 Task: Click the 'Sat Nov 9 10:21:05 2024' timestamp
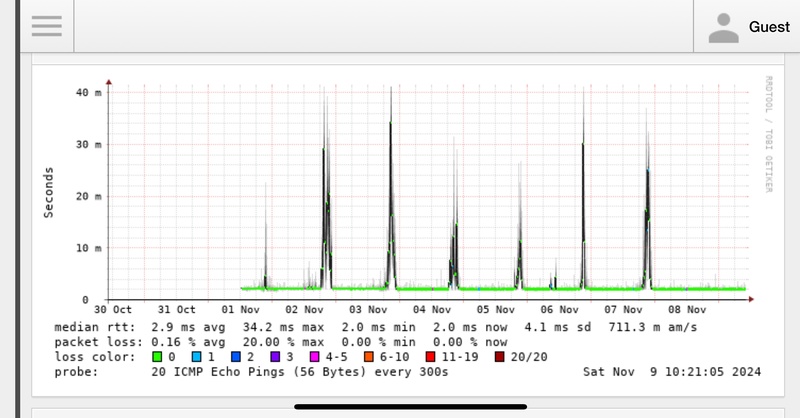coord(672,372)
